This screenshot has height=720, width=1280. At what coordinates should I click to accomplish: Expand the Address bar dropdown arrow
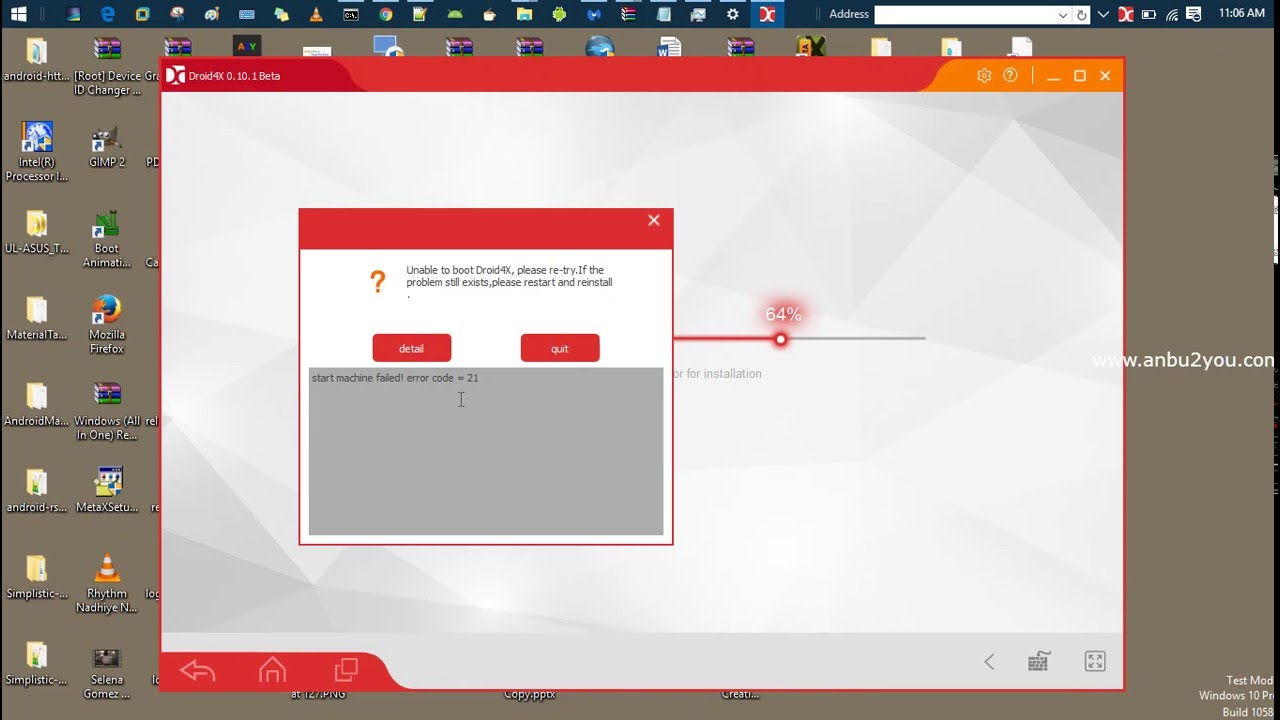1063,15
